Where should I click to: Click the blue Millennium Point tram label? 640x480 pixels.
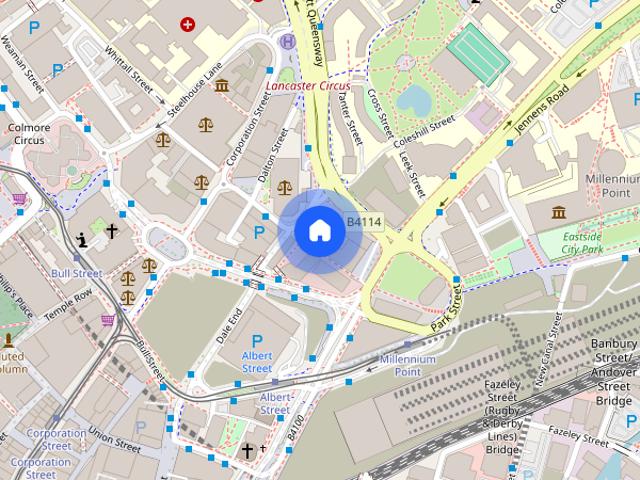(x=408, y=365)
